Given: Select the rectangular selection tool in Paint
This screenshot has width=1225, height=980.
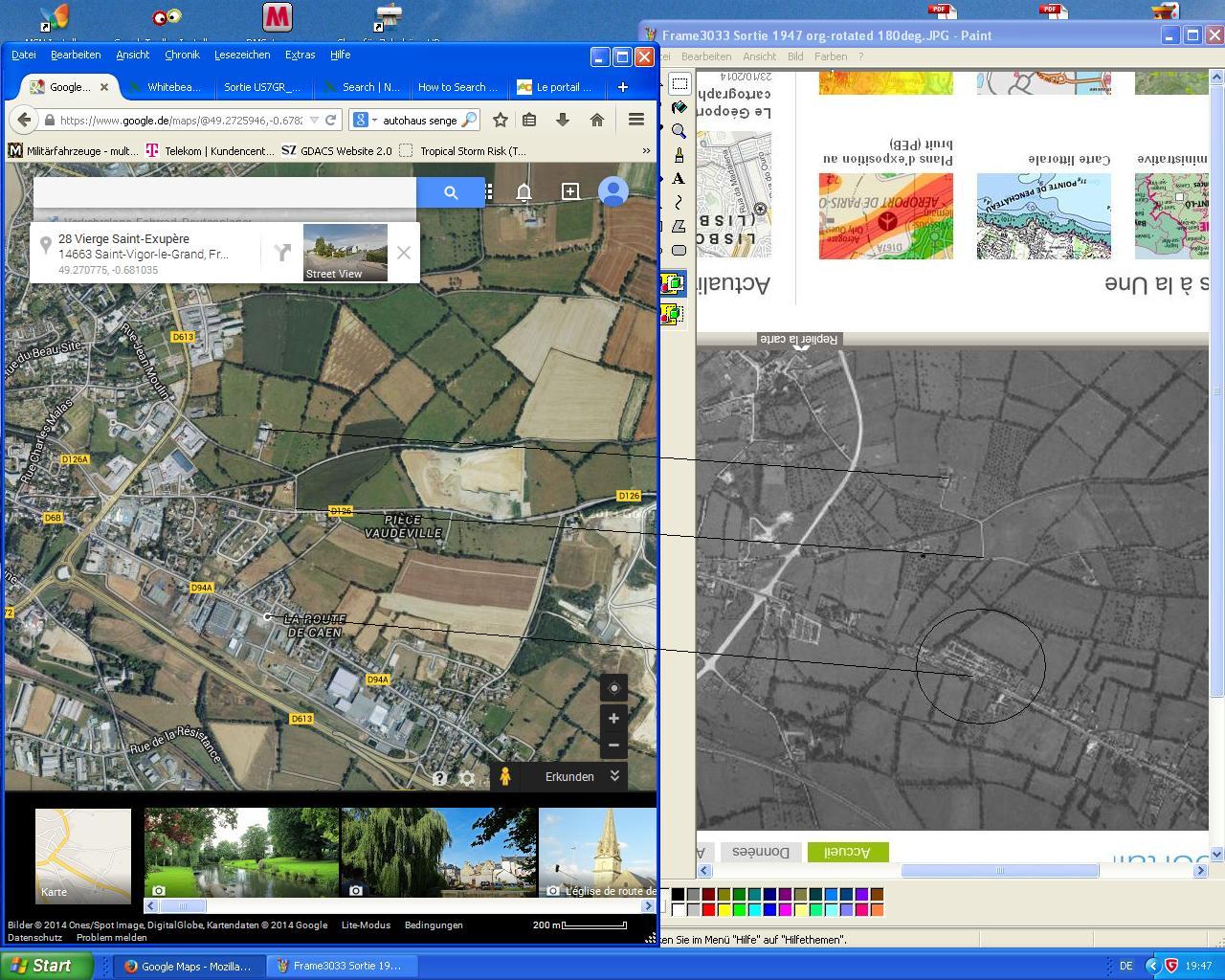Looking at the screenshot, I should tap(679, 83).
